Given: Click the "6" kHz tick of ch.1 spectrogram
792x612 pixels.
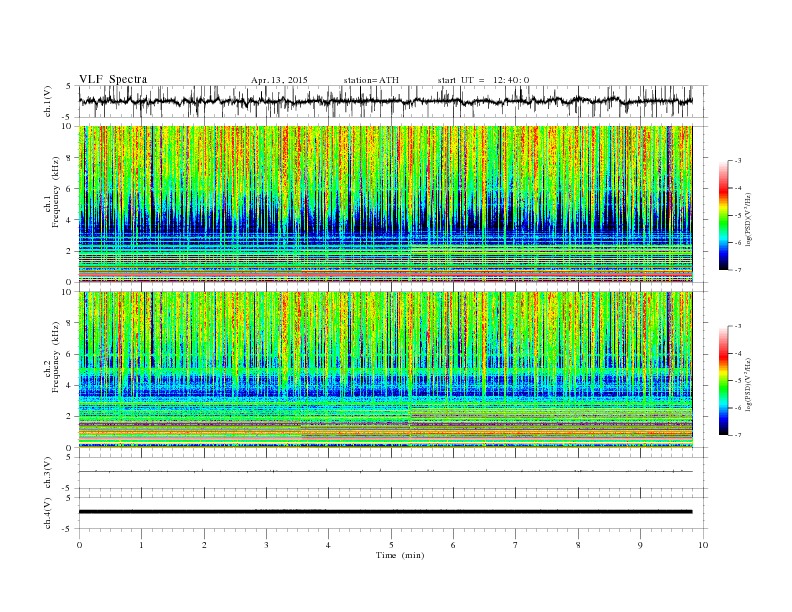Looking at the screenshot, I should (69, 189).
